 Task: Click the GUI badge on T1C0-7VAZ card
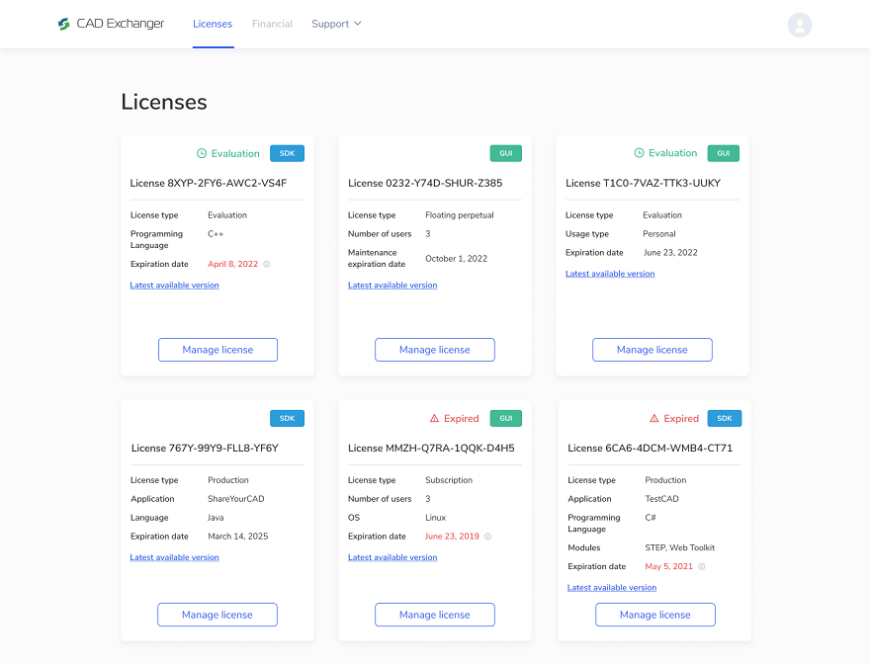pos(723,153)
